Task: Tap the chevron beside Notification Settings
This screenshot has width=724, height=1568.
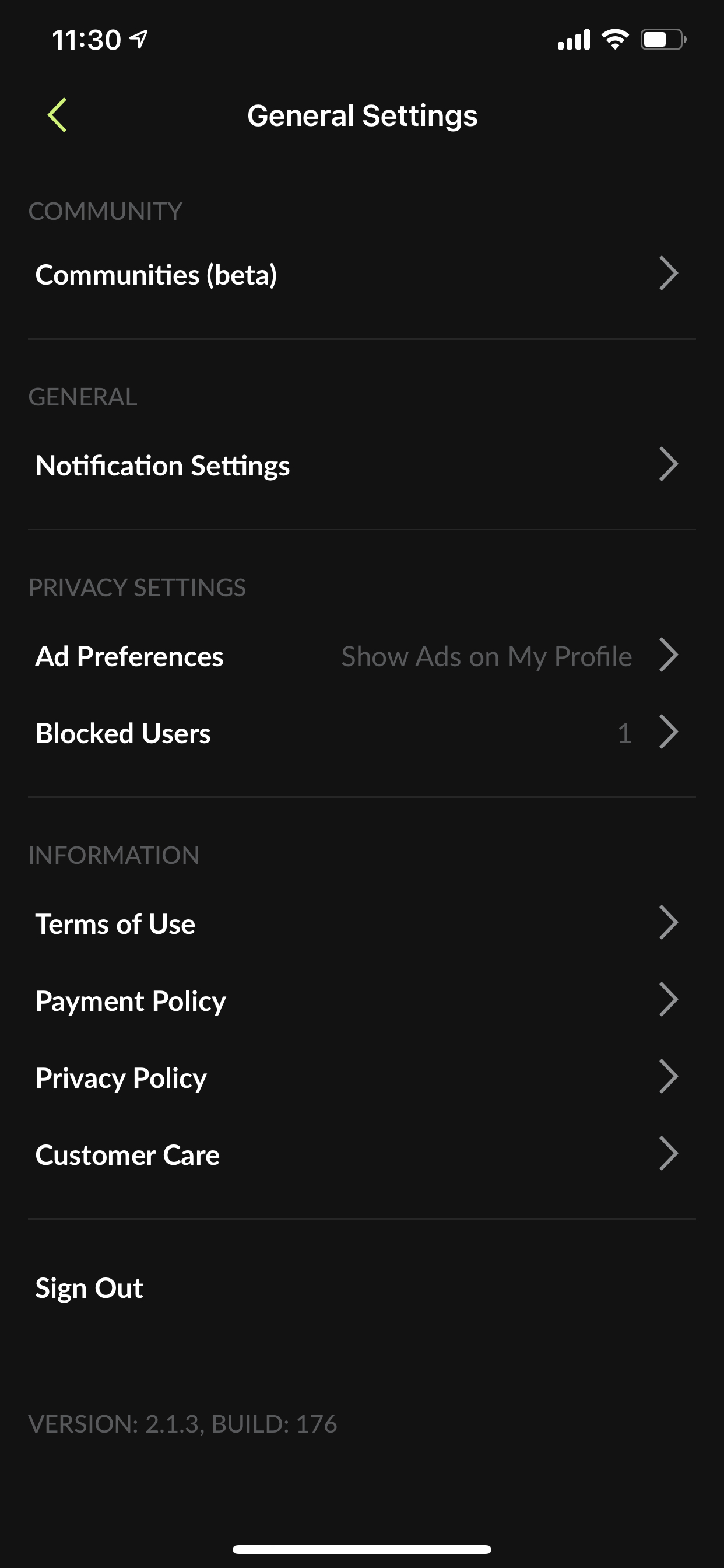Action: (668, 465)
